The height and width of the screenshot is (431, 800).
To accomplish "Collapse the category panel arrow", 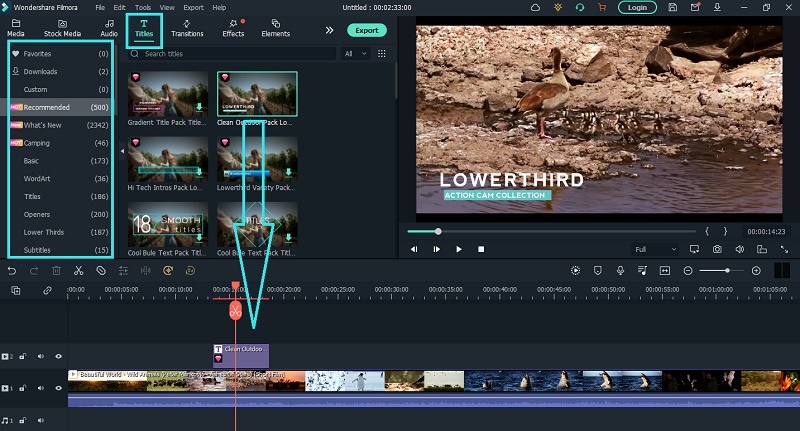I will [122, 151].
